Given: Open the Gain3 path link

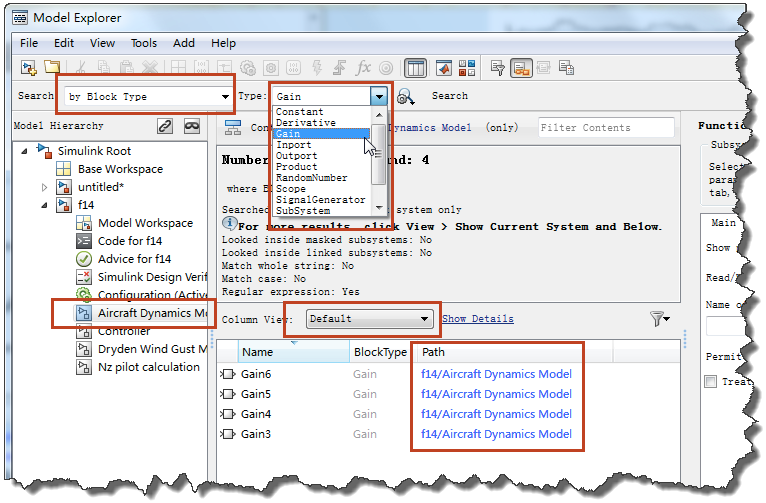Looking at the screenshot, I should tap(496, 434).
